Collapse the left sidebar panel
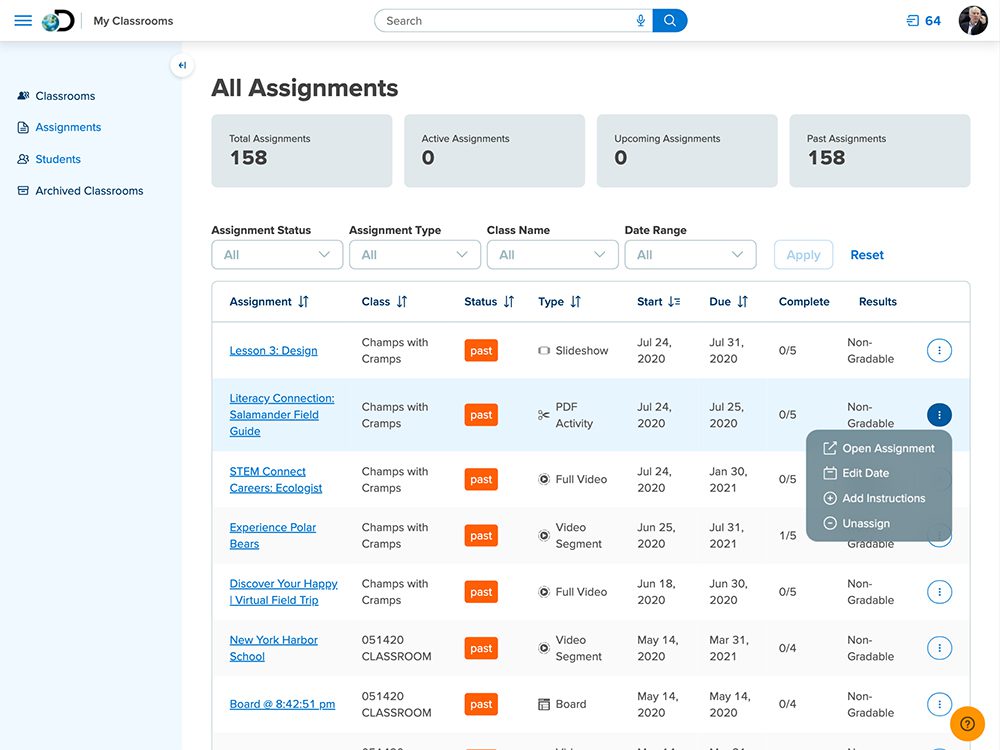 (182, 66)
